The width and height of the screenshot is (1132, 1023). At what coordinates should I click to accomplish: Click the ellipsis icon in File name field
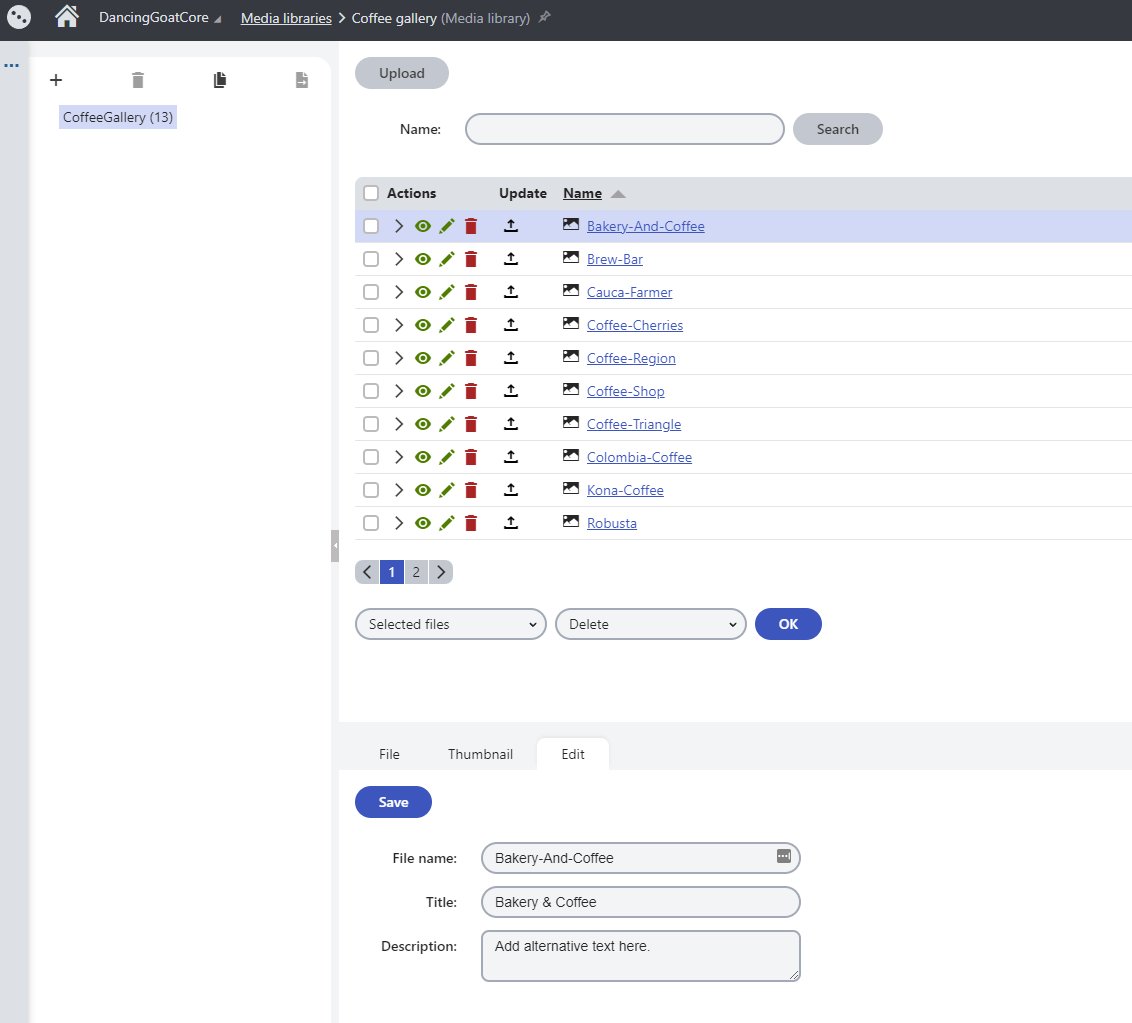784,856
